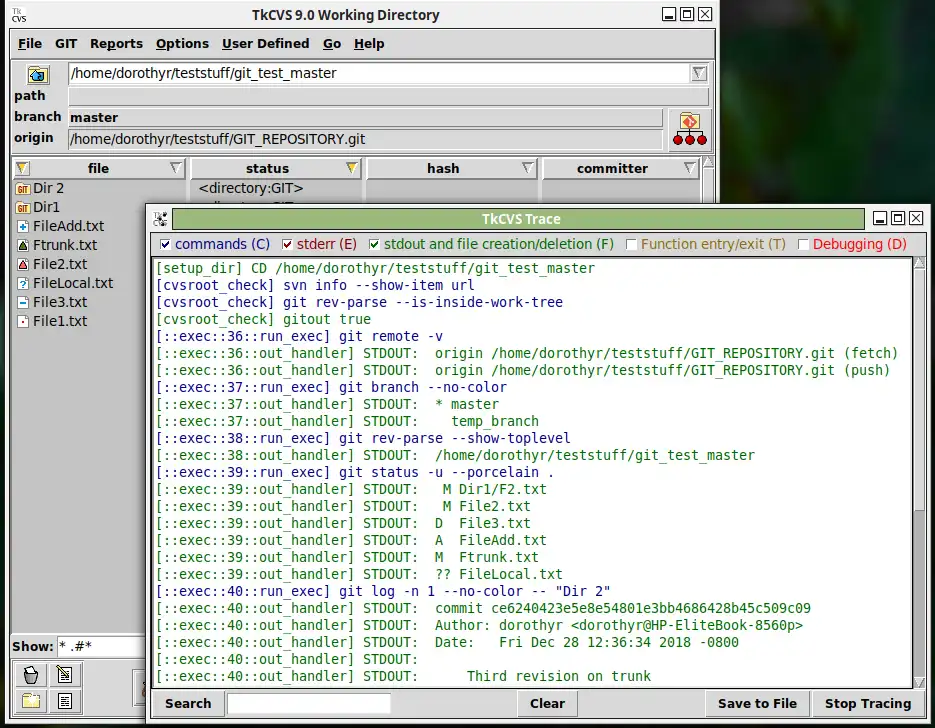Click Save to File button

(757, 704)
